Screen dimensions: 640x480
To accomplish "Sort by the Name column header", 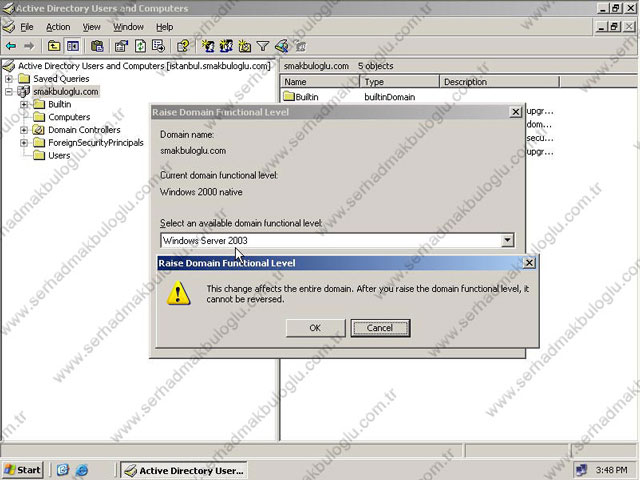I will tap(320, 82).
